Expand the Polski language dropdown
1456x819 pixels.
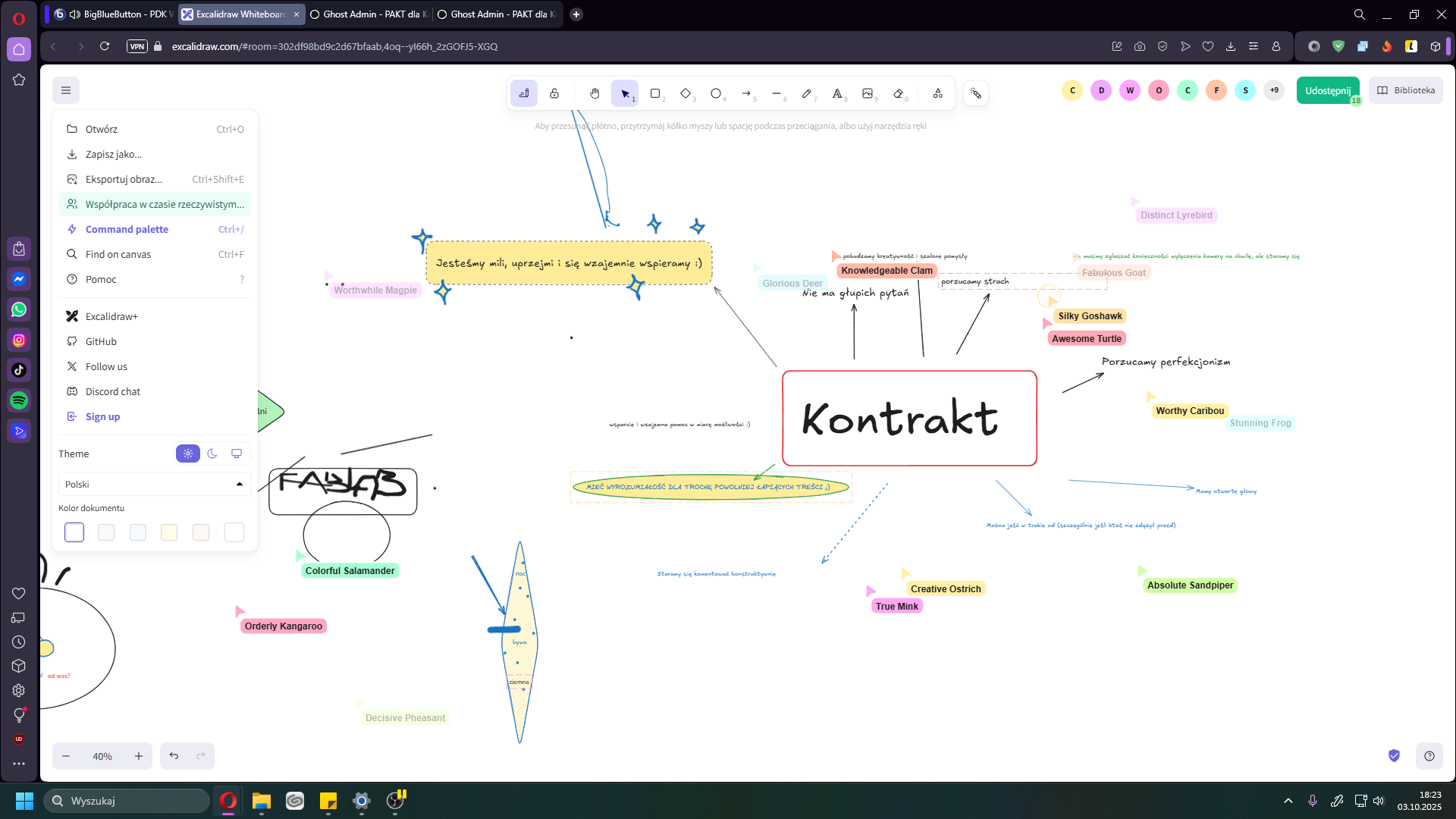(x=155, y=484)
